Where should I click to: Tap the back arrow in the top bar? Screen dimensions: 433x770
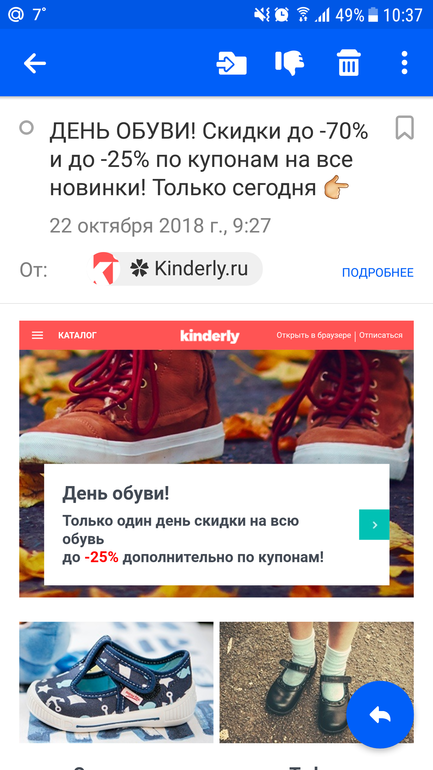point(35,63)
